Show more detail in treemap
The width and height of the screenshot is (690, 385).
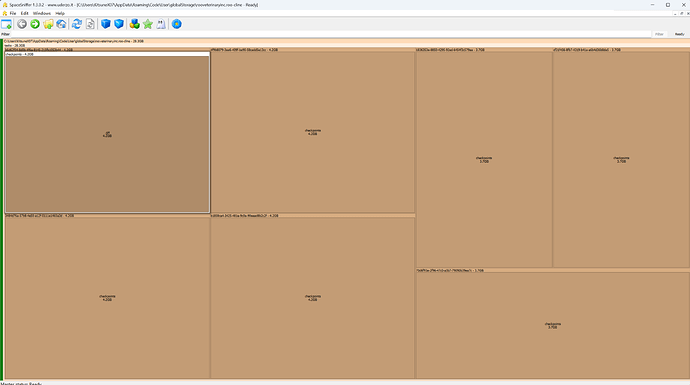tap(119, 24)
